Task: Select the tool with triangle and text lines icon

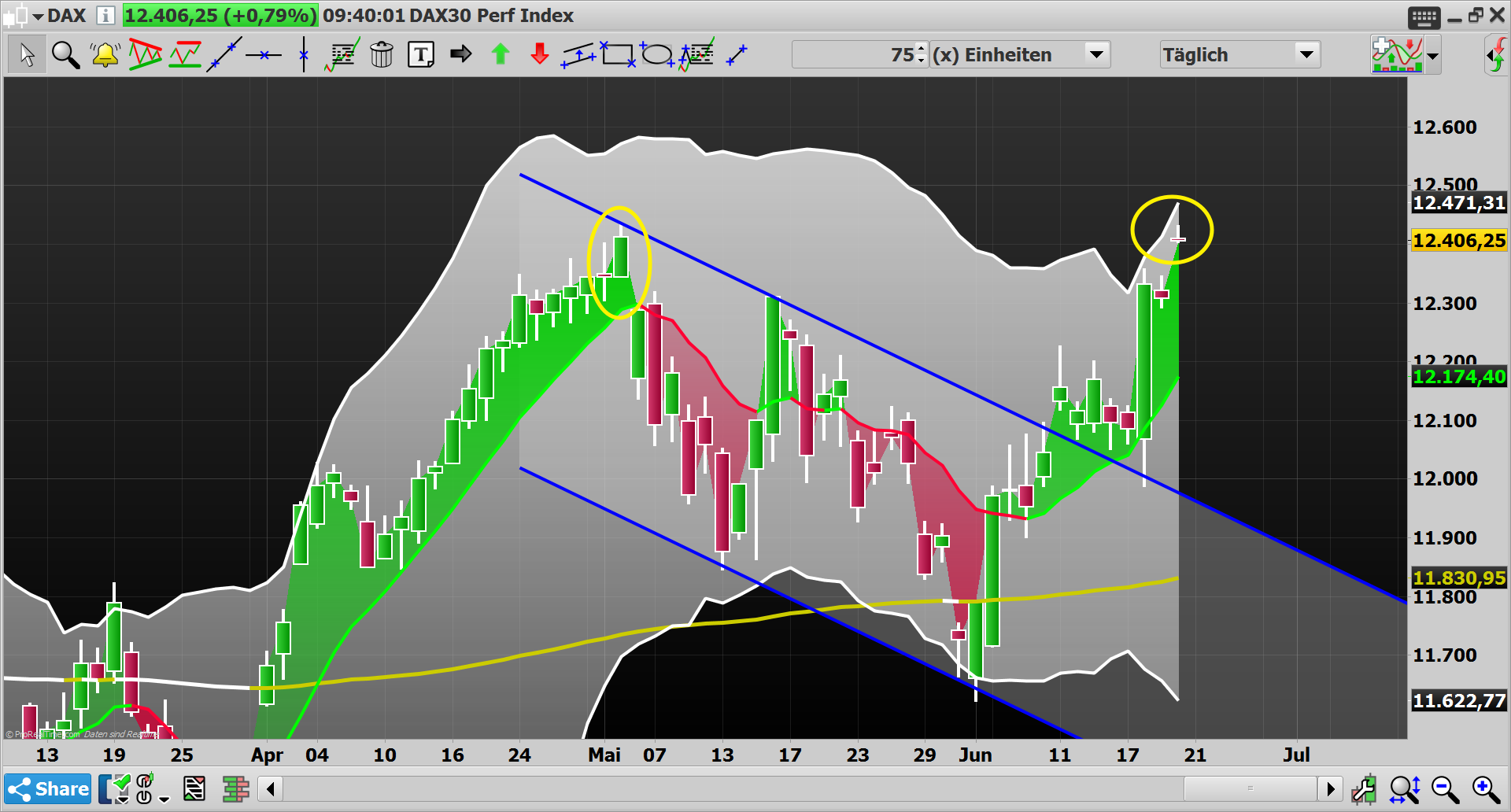Action: (696, 54)
